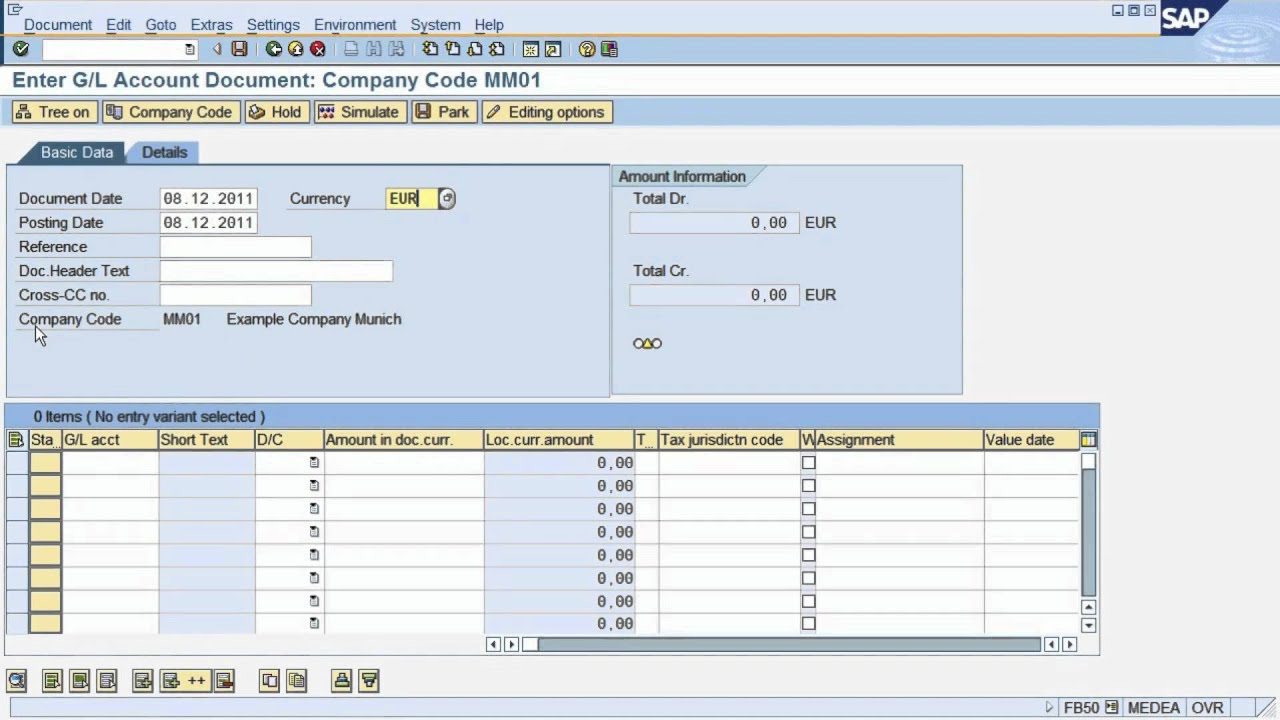Viewport: 1280px width, 720px height.
Task: Click the Hold button
Action: click(x=275, y=112)
